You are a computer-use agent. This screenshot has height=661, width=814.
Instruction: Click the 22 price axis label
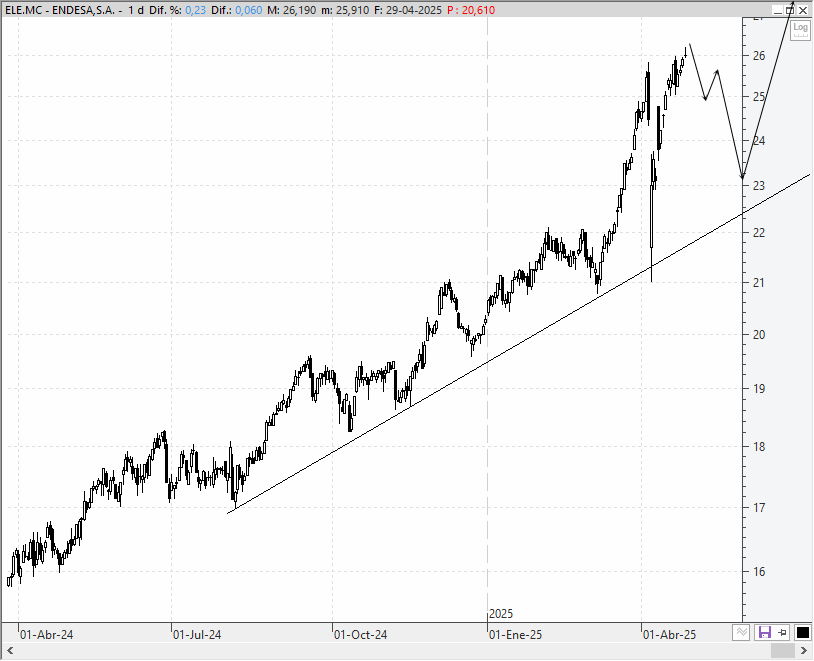point(759,232)
